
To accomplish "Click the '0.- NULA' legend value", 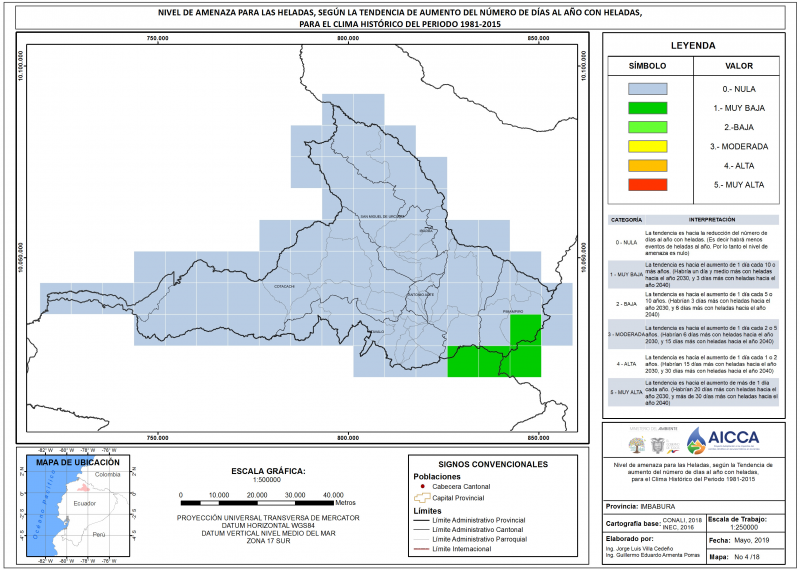I will [739, 89].
